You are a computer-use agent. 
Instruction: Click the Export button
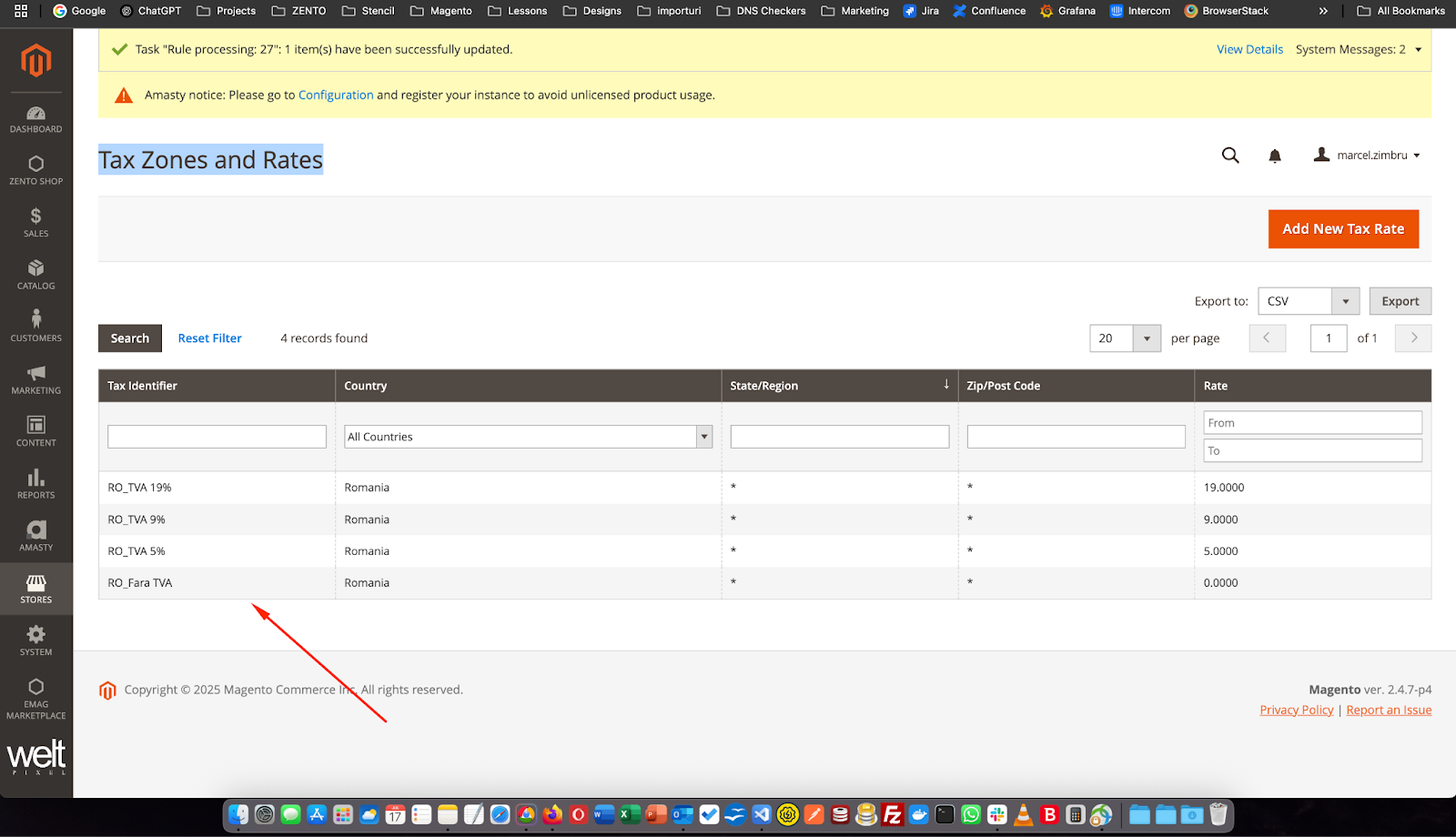(1400, 301)
